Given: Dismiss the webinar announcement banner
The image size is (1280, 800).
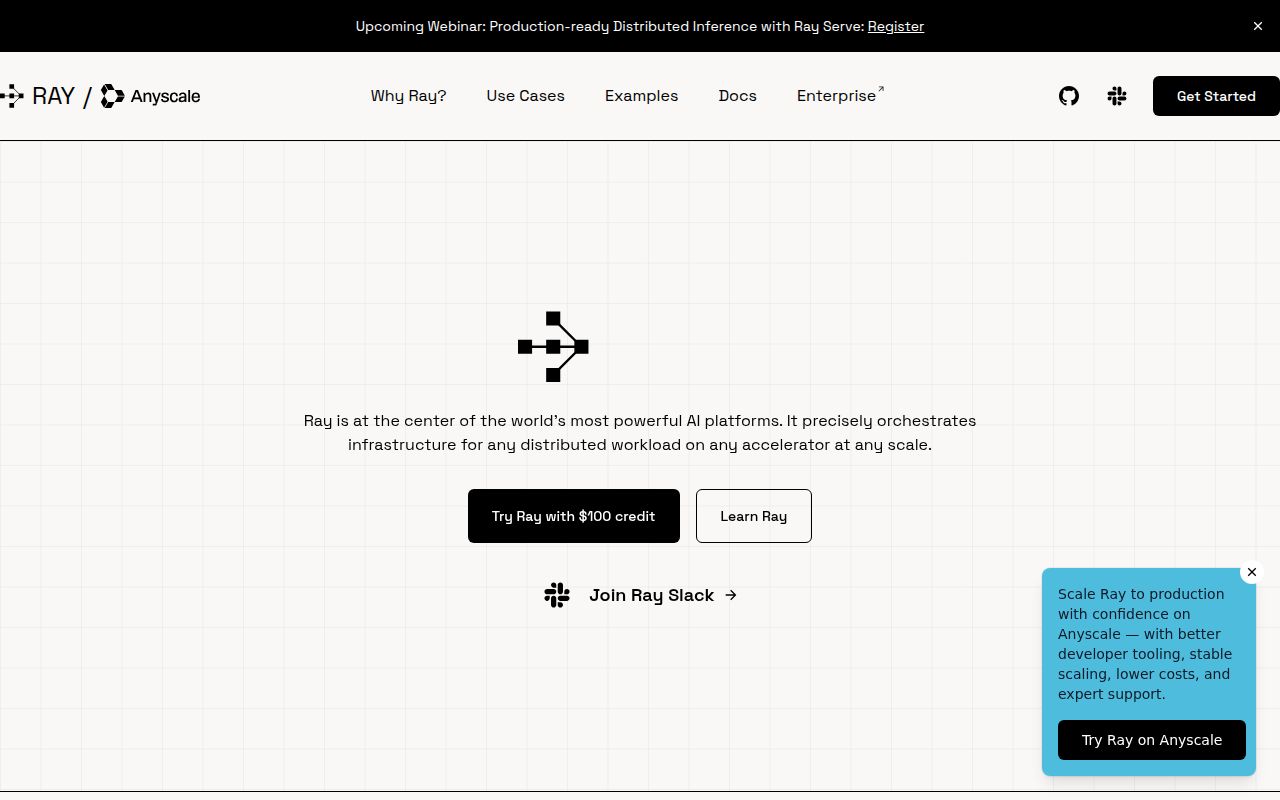Looking at the screenshot, I should coord(1258,26).
